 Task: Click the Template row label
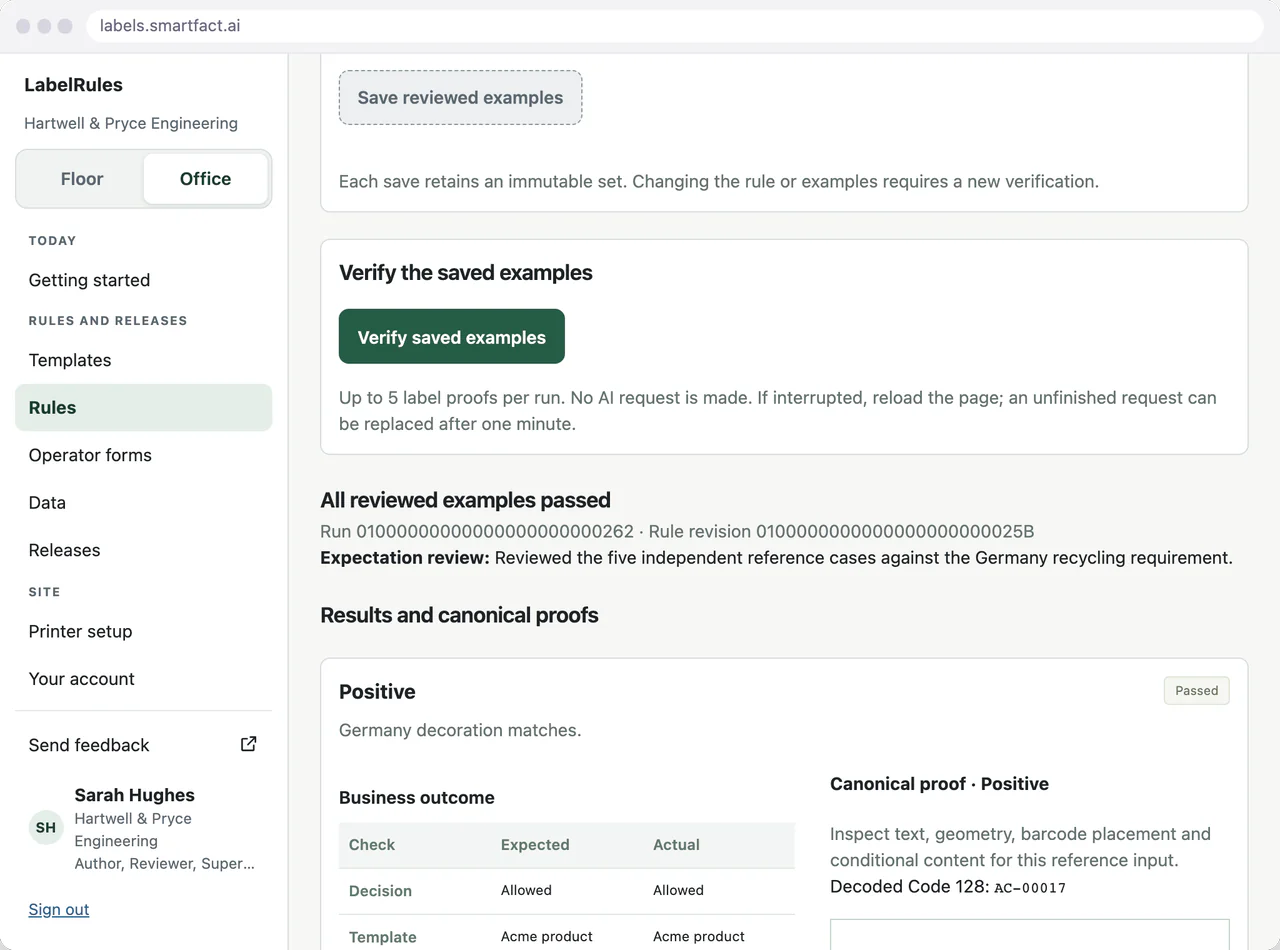pyautogui.click(x=382, y=937)
